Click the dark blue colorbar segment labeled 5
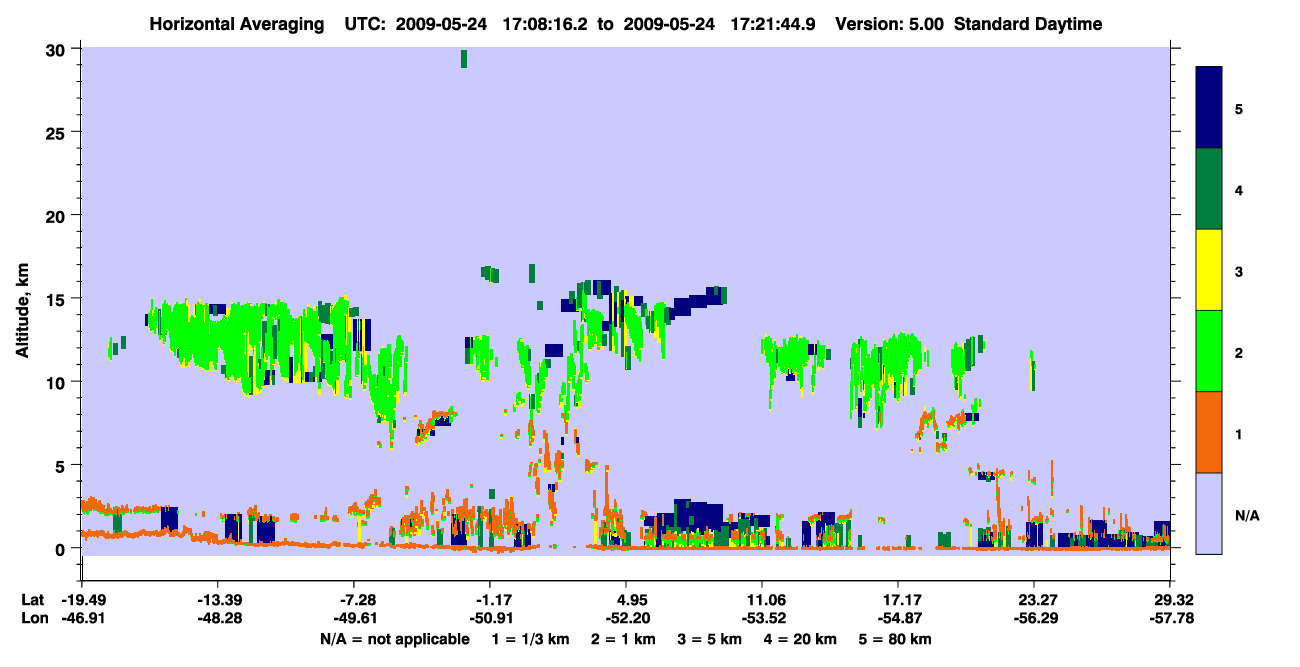This screenshot has height=667, width=1300. tap(1209, 108)
